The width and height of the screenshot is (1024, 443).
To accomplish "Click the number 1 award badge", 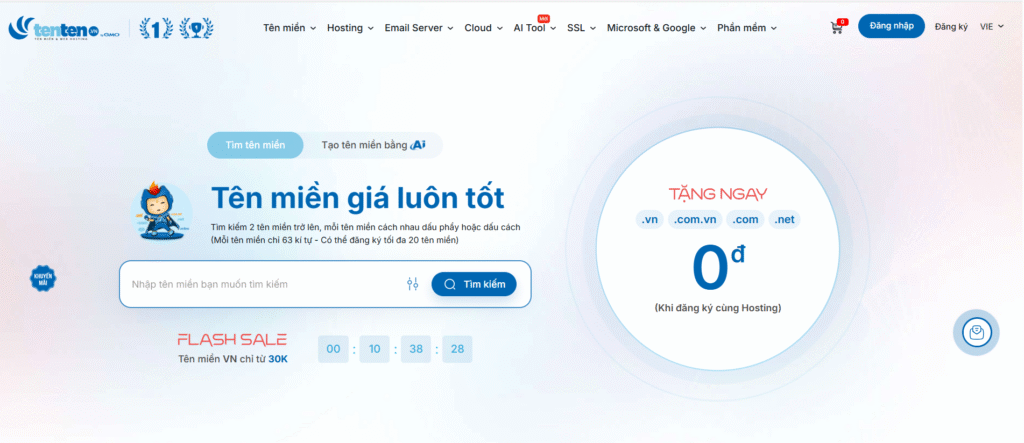I will tap(155, 28).
